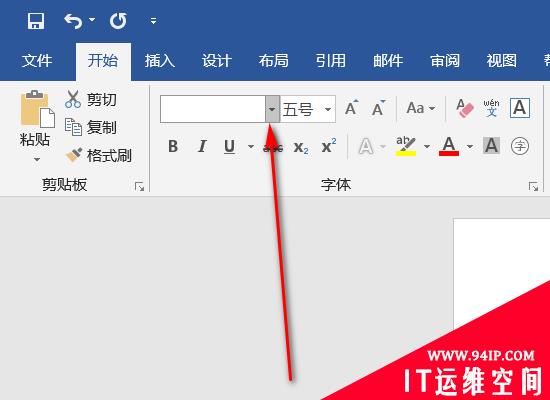Click the Undo arrow icon

coord(73,21)
